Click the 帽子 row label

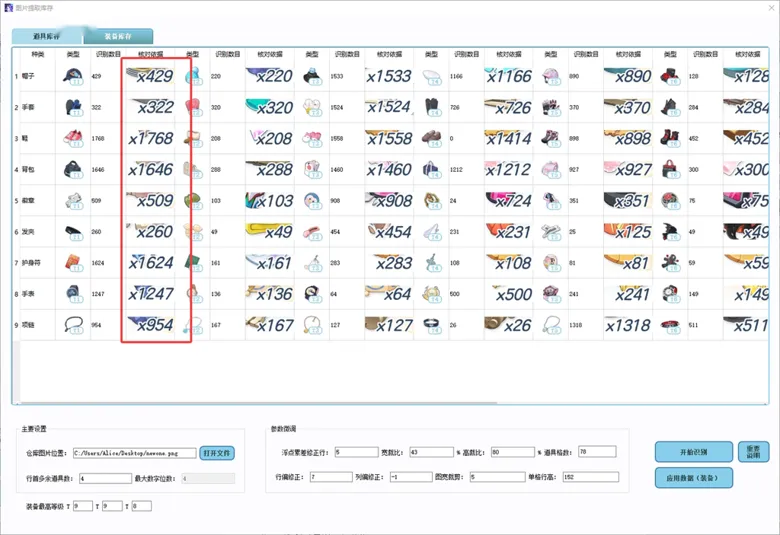pos(28,76)
